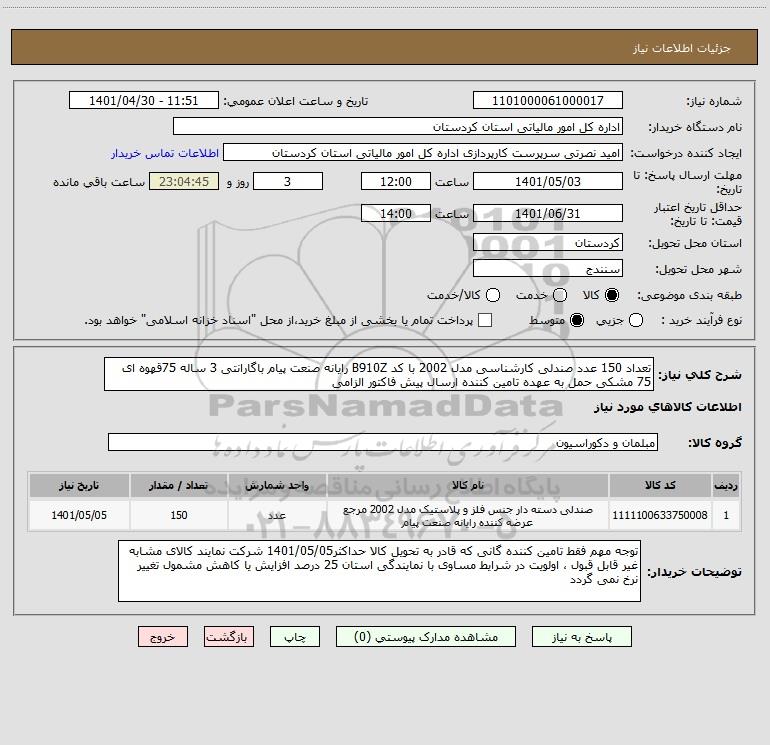Screen dimensions: 770x745
Task: Toggle the اسناد خزانه اسلامی payment checkbox
Action: 485,320
